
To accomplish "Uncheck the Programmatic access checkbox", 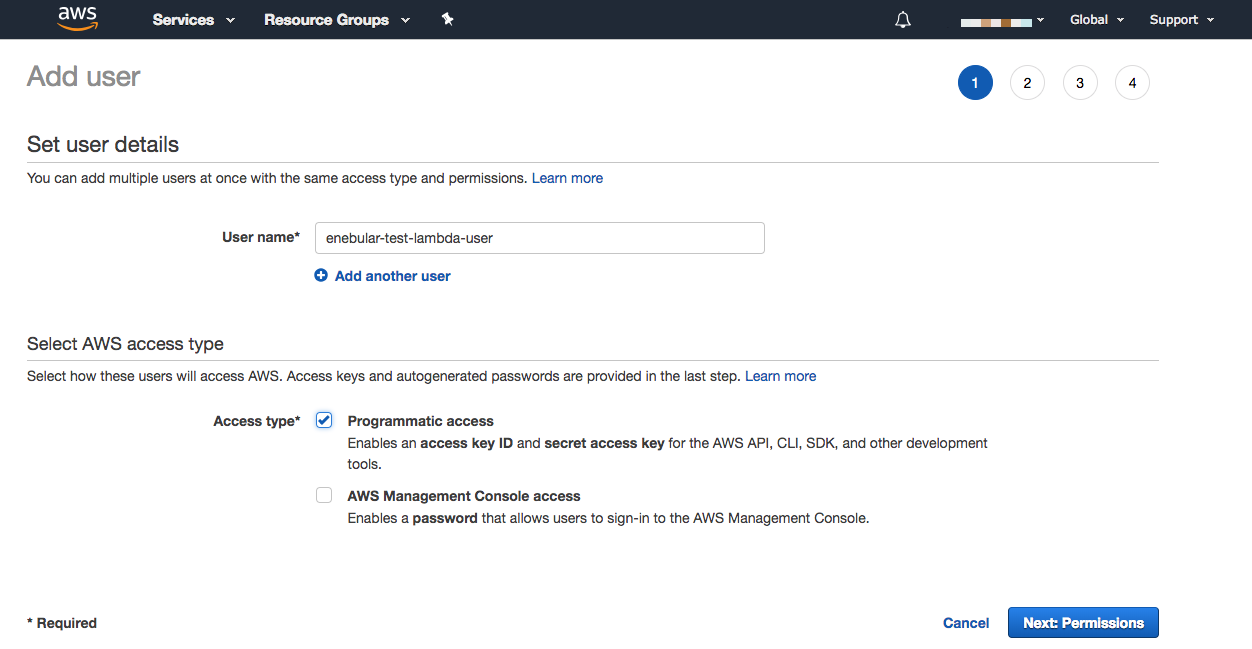I will point(324,420).
